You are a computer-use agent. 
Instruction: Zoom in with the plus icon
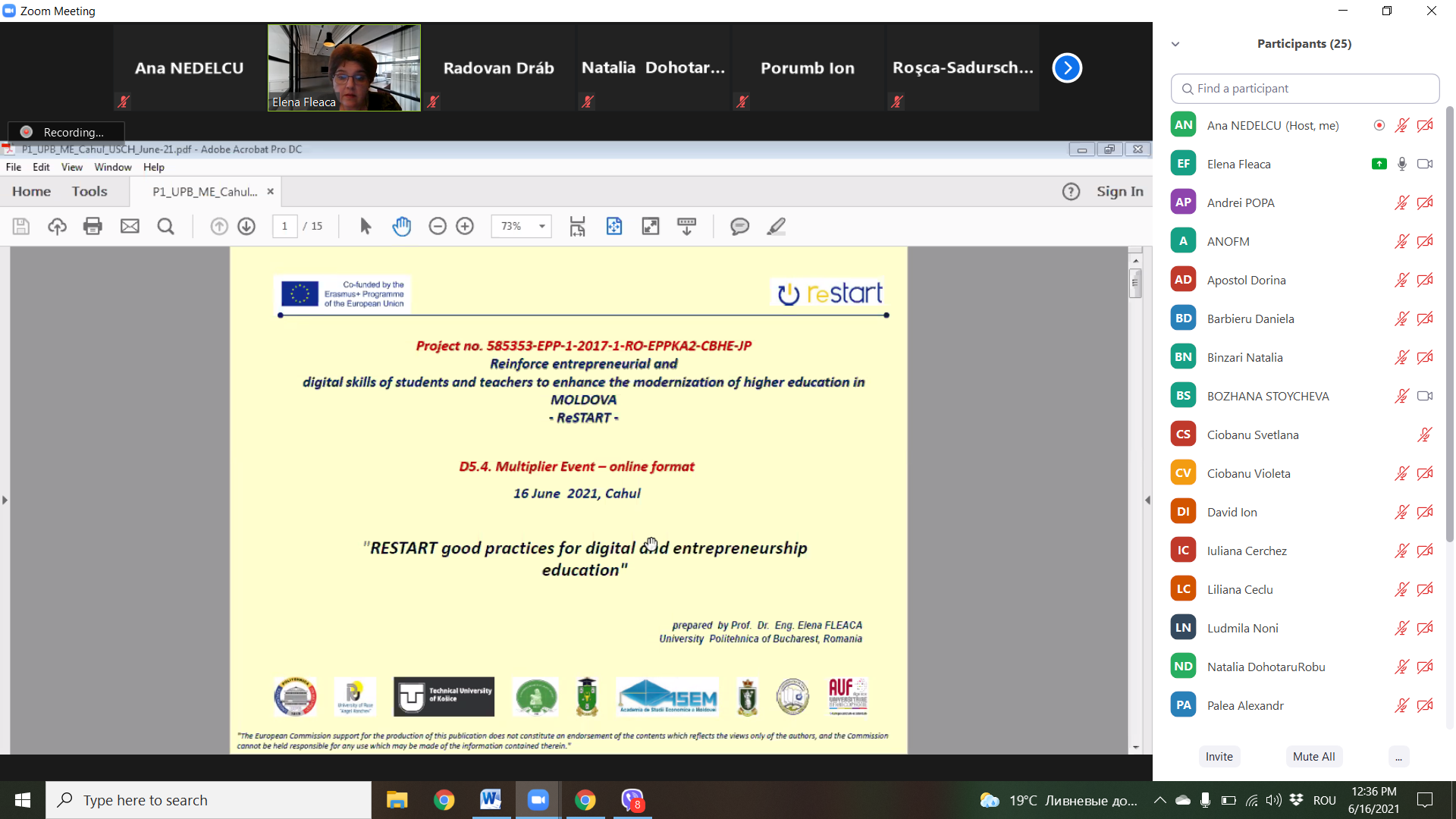point(465,226)
